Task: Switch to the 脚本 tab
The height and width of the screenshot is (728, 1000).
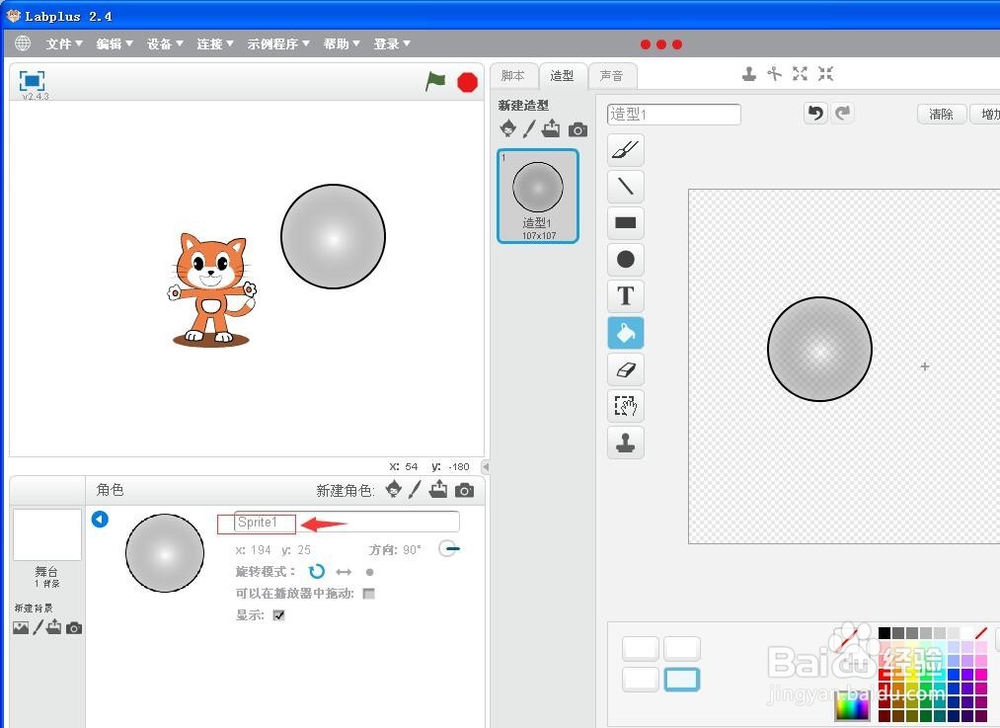Action: point(513,76)
